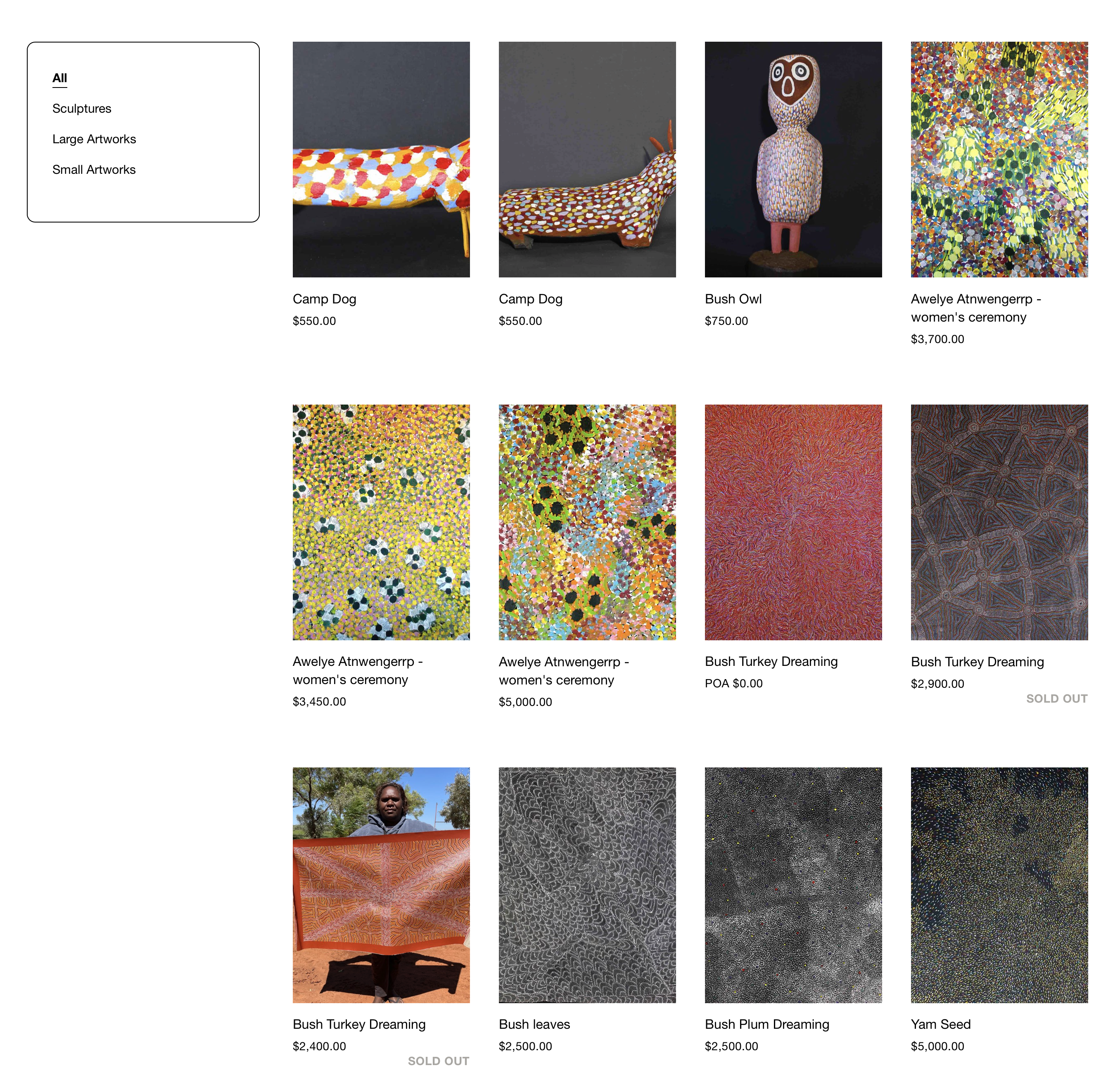
Task: Click the Bush Owl product title
Action: (733, 299)
